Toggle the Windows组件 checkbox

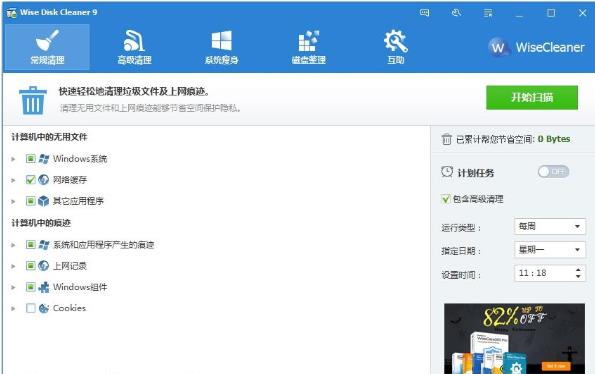pos(31,287)
